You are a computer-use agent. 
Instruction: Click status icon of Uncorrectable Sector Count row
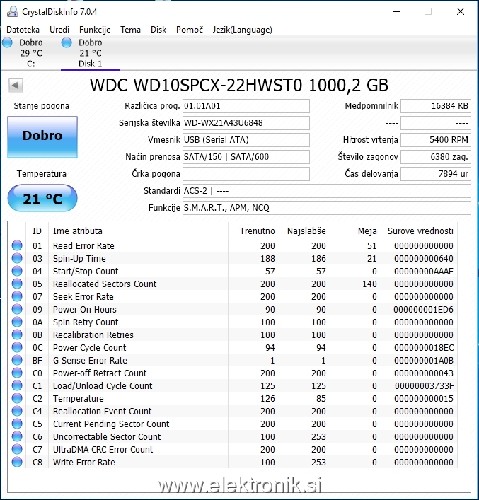click(17, 437)
